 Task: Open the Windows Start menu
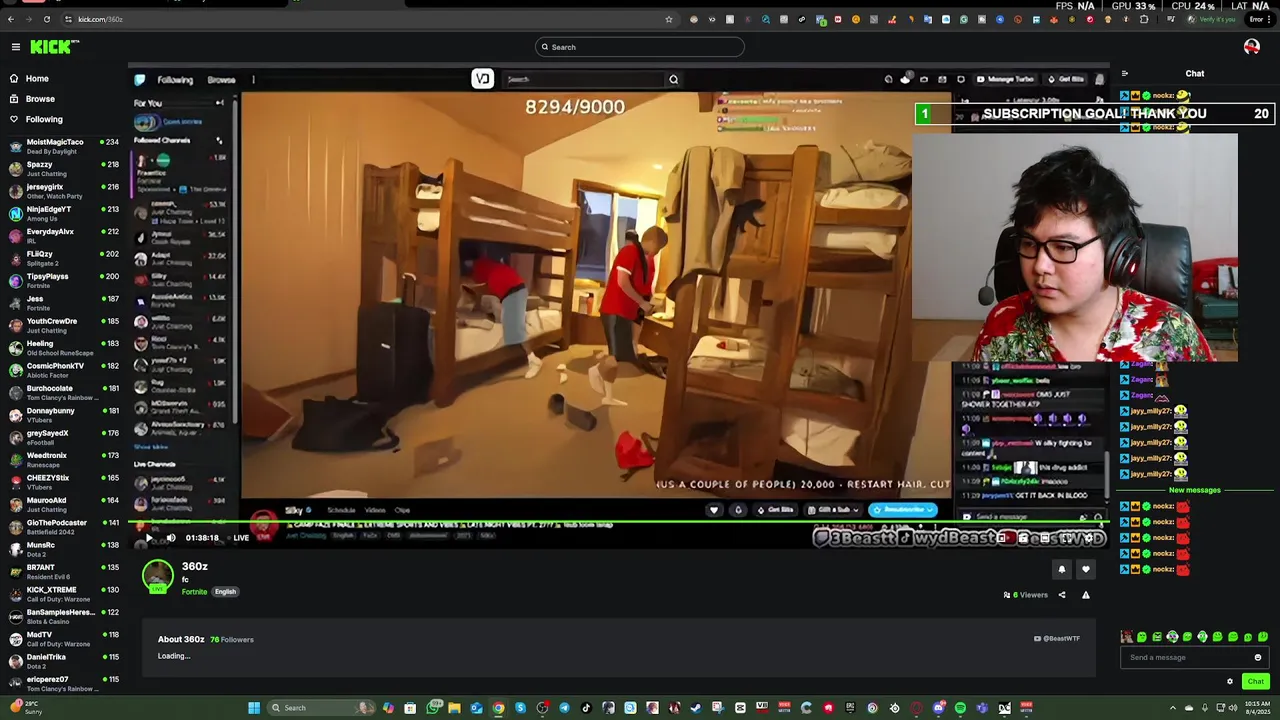point(254,708)
